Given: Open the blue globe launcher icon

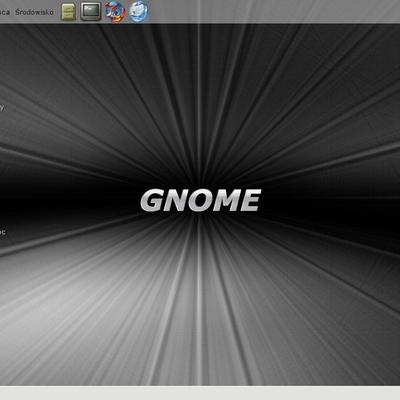Looking at the screenshot, I should tap(138, 12).
